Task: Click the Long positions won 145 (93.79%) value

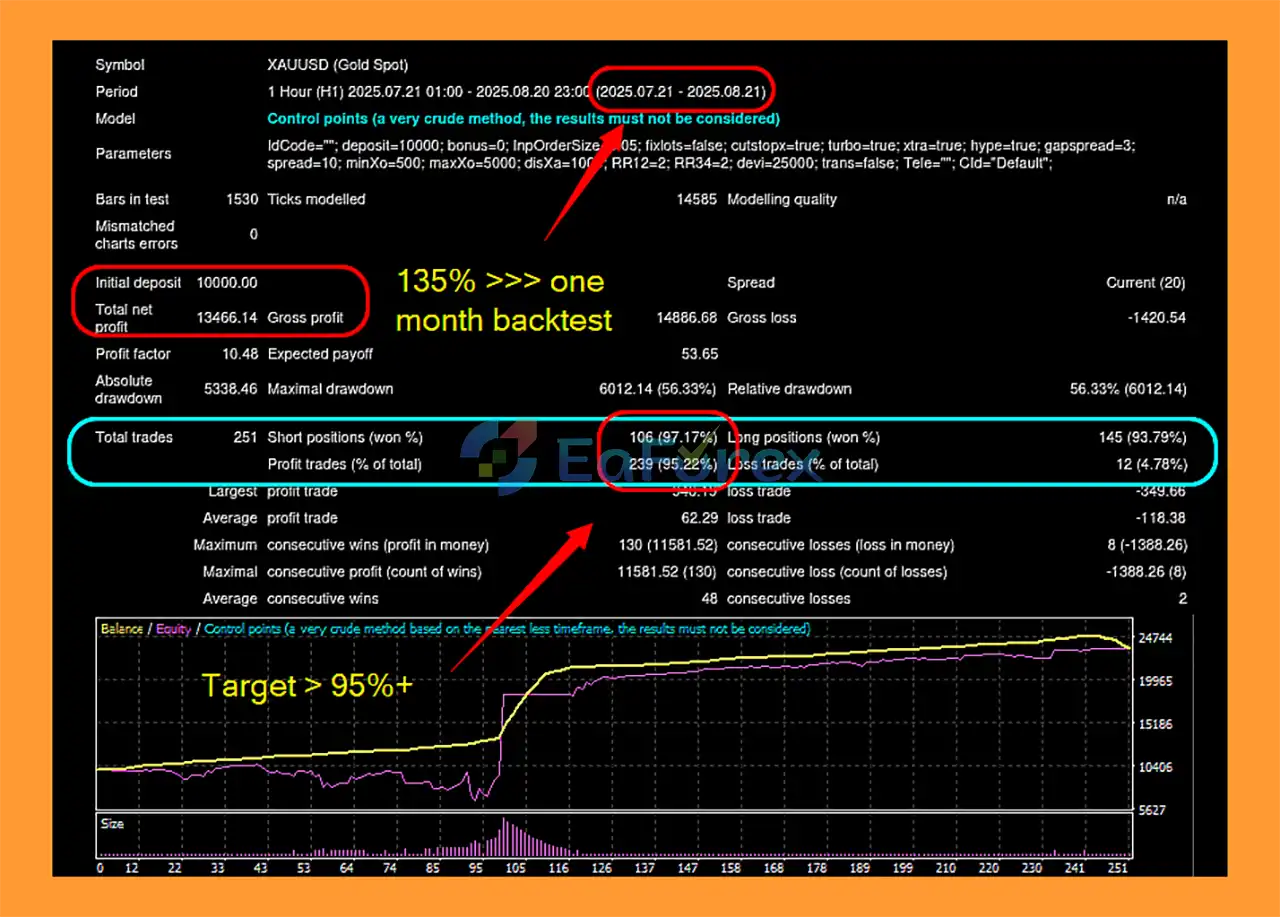Action: click(1142, 437)
